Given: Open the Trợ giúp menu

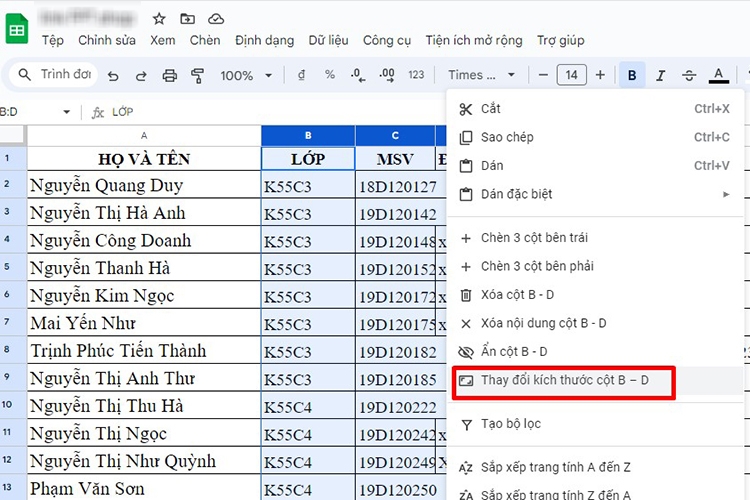Looking at the screenshot, I should point(561,40).
